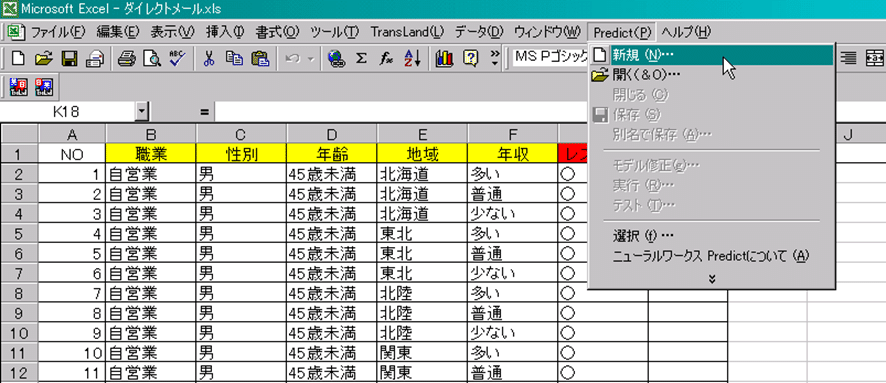Open the ウィンドウ(W) menu
This screenshot has height=383, width=886.
pyautogui.click(x=546, y=32)
